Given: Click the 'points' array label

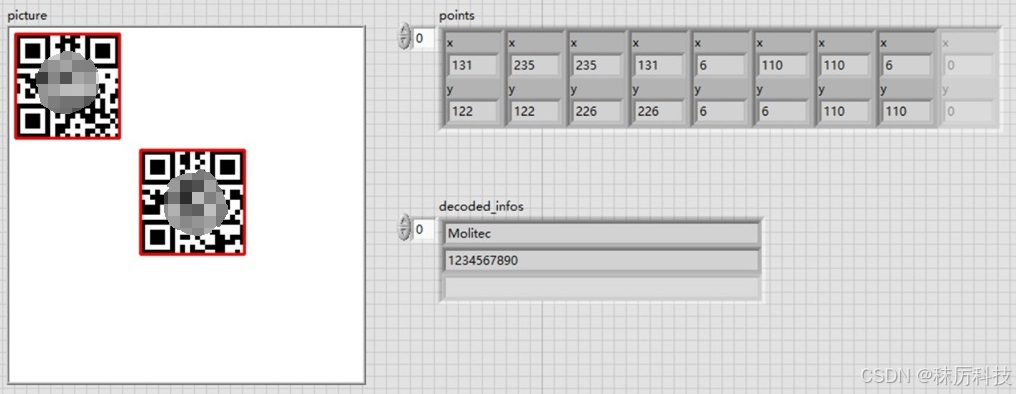Looking at the screenshot, I should (x=457, y=16).
